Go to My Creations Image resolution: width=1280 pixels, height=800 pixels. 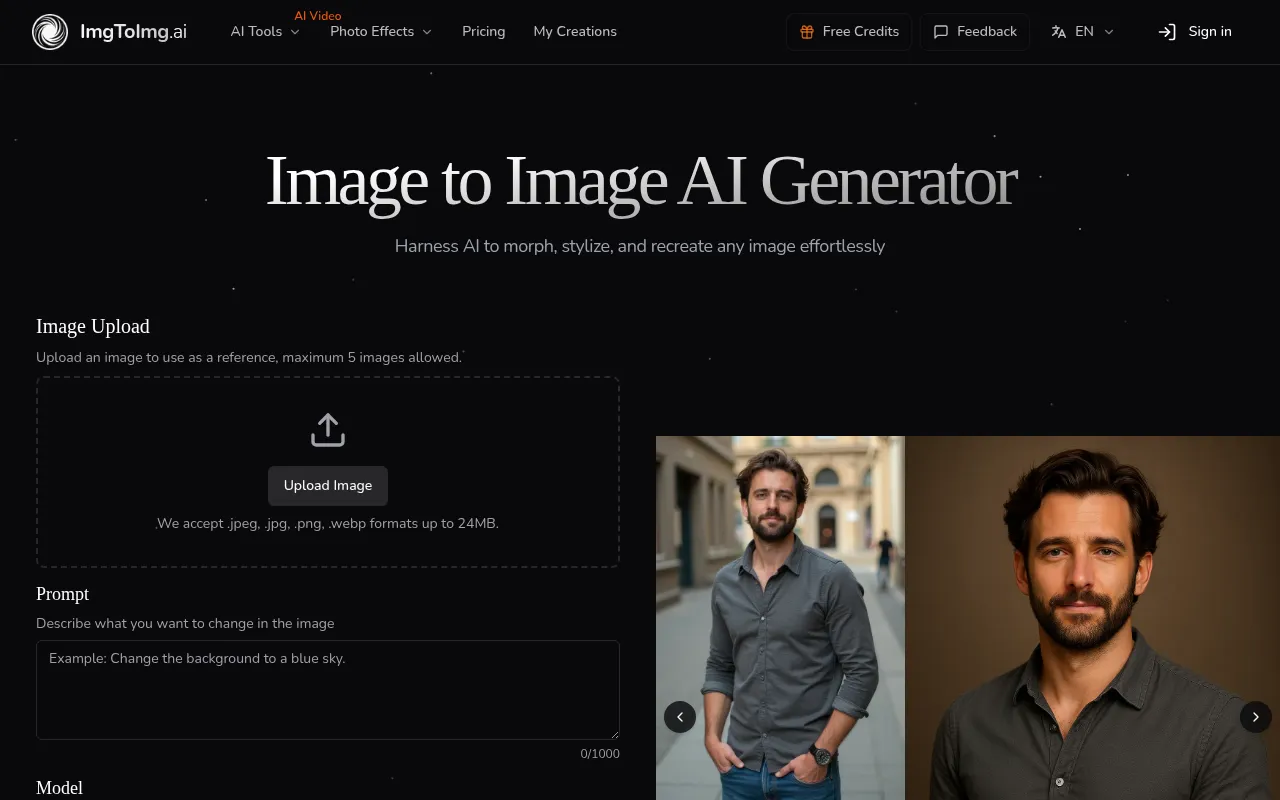(x=575, y=31)
